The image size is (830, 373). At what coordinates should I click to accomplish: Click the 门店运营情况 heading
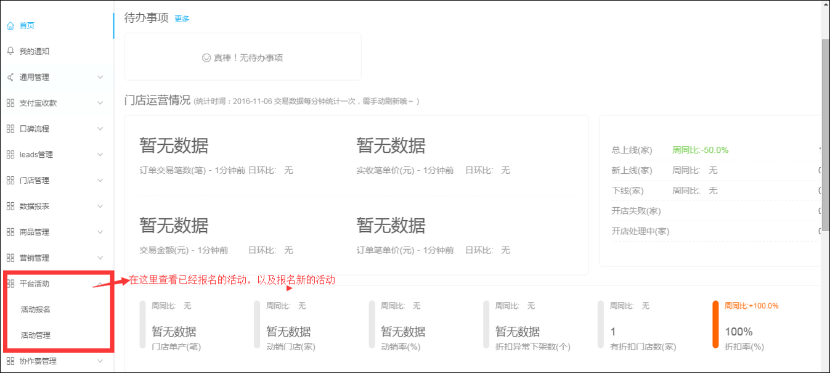(157, 100)
